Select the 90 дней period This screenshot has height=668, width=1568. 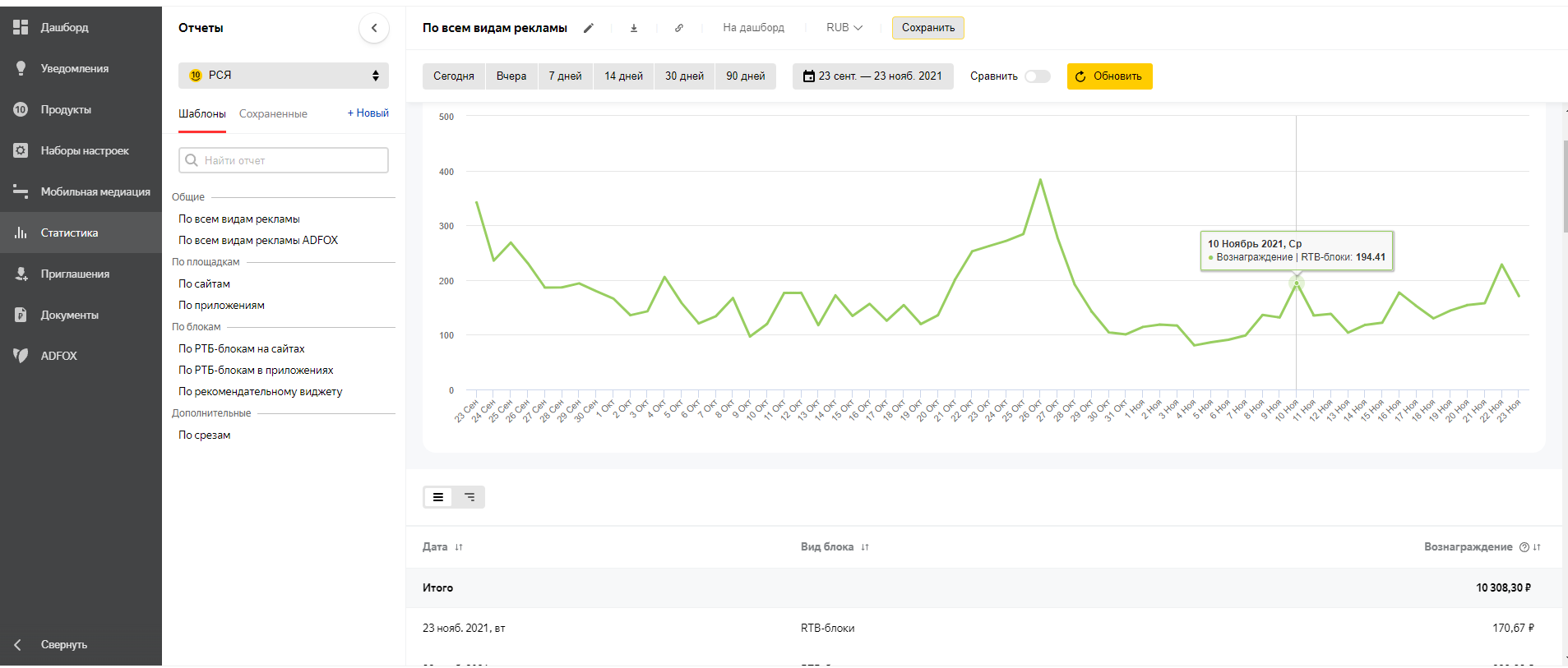[x=746, y=76]
